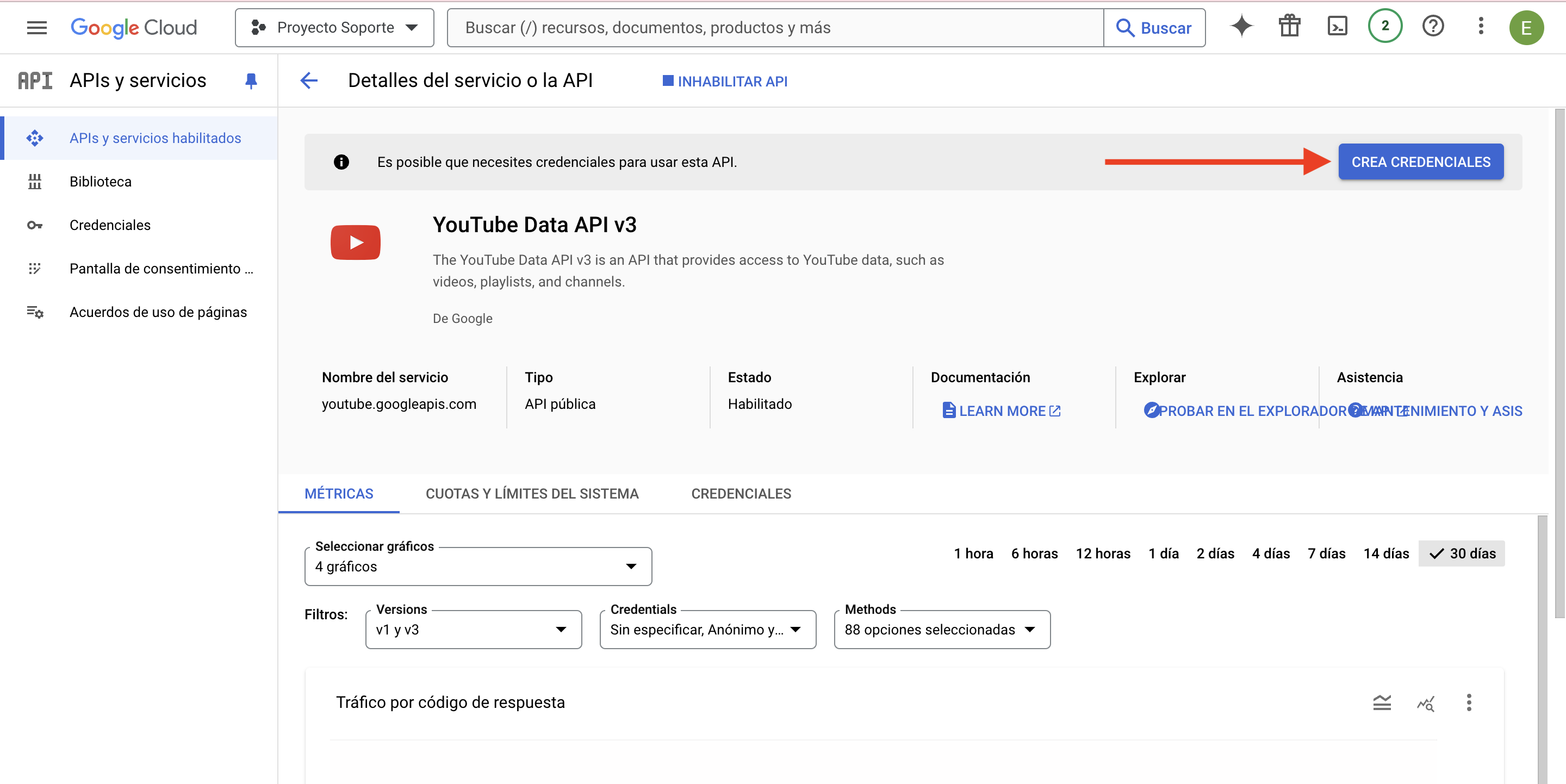Viewport: 1566px width, 784px height.
Task: Click the page vertical scrollbar
Action: tap(1559, 363)
